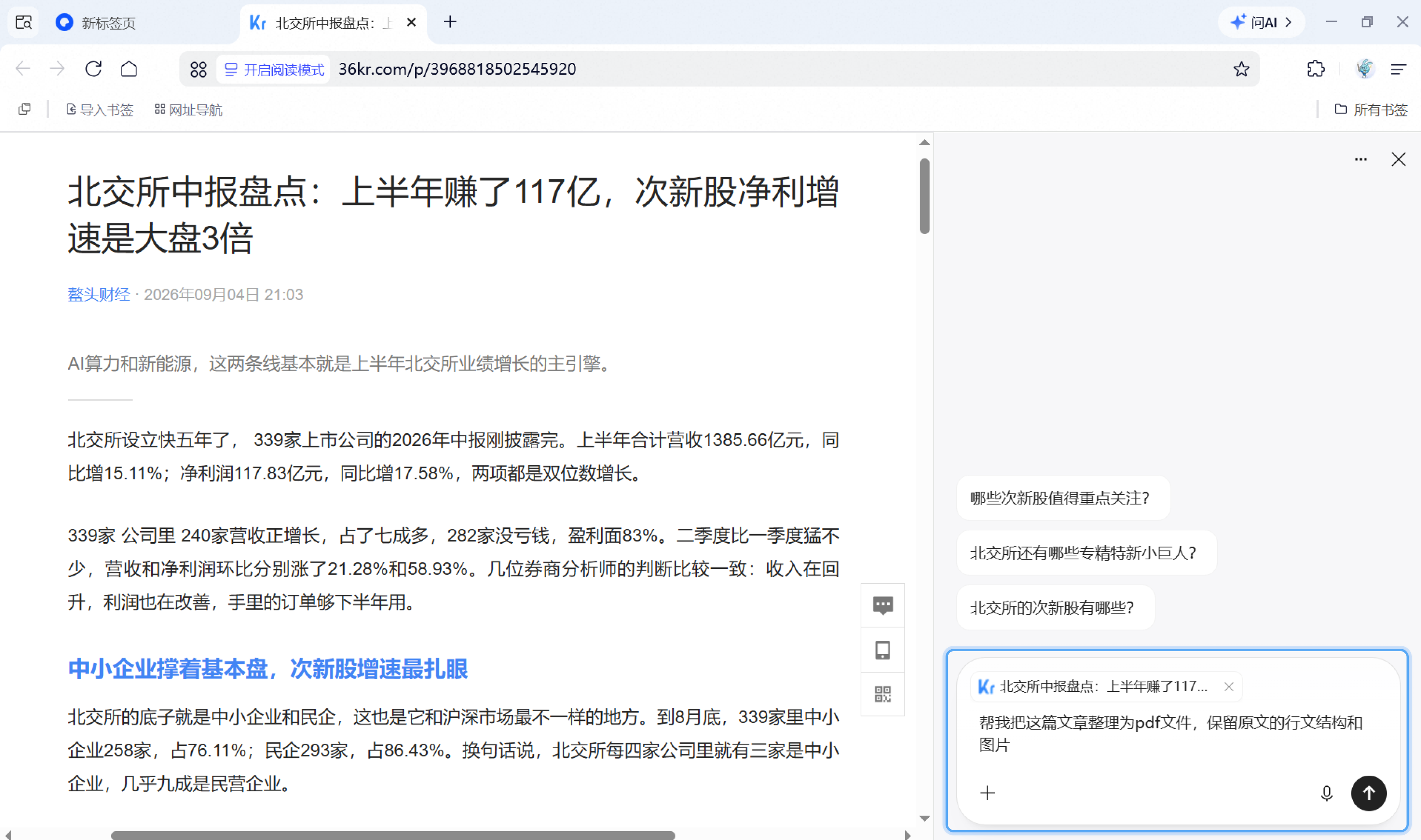Bookmark this page with the star icon
Viewport: 1421px width, 840px height.
(x=1241, y=69)
